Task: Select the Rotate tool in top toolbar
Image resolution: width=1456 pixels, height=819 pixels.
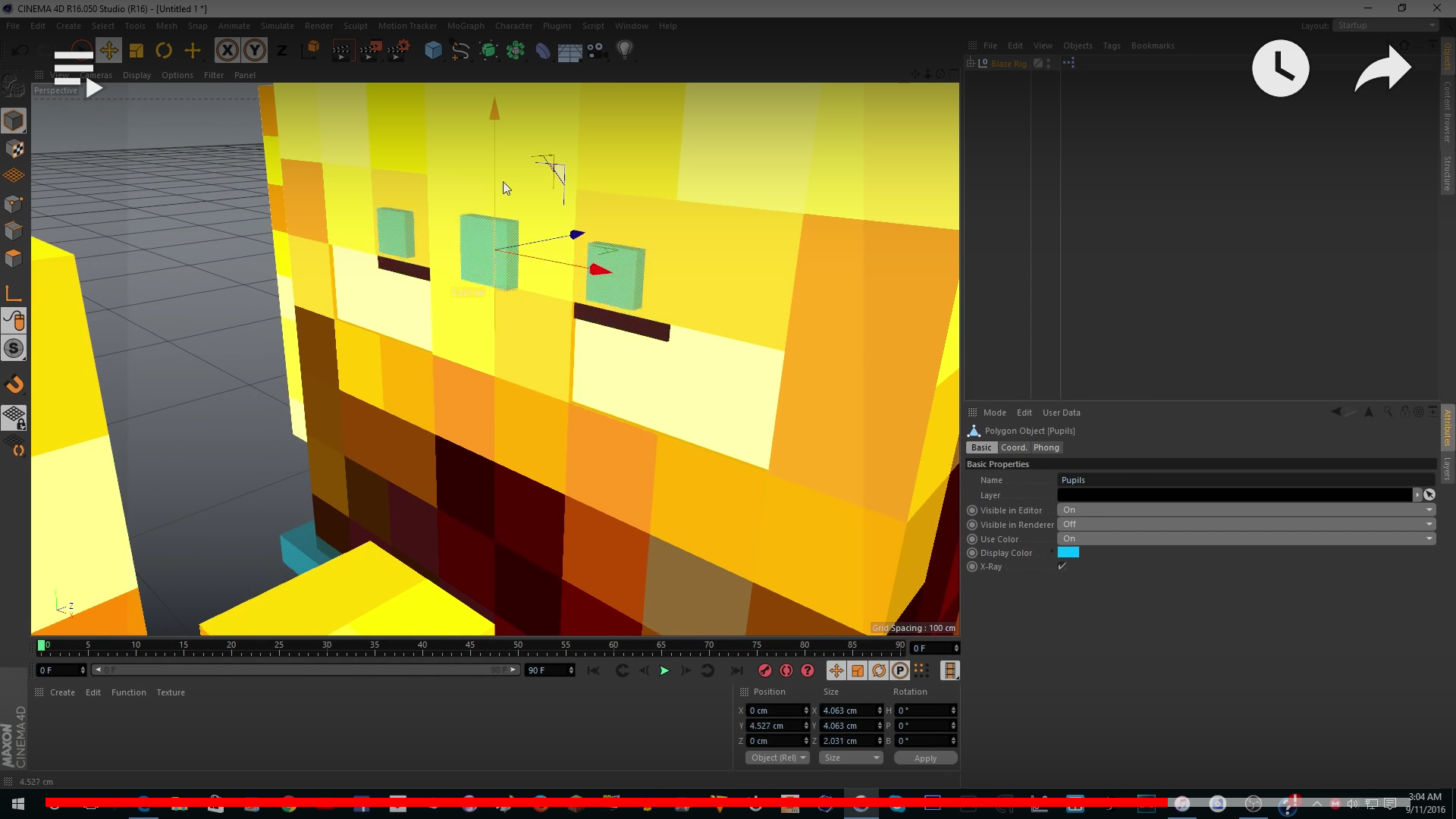Action: [164, 51]
